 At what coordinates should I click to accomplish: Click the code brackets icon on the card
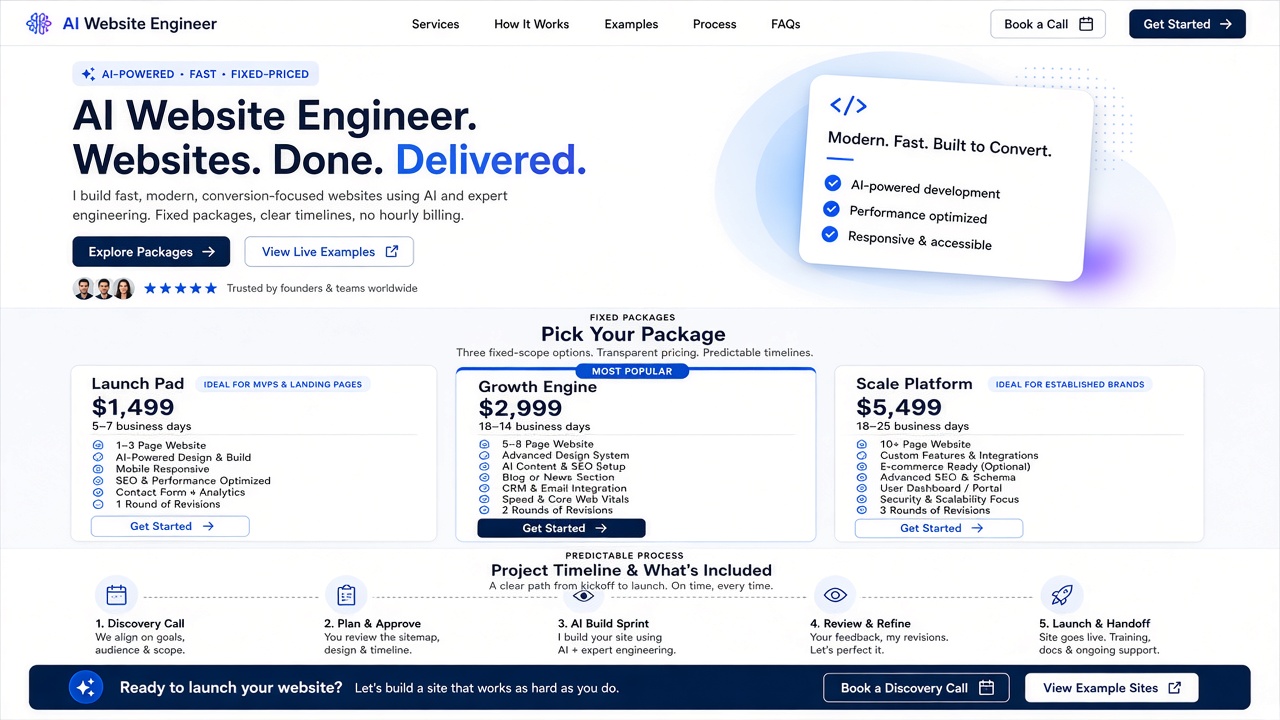pyautogui.click(x=848, y=105)
